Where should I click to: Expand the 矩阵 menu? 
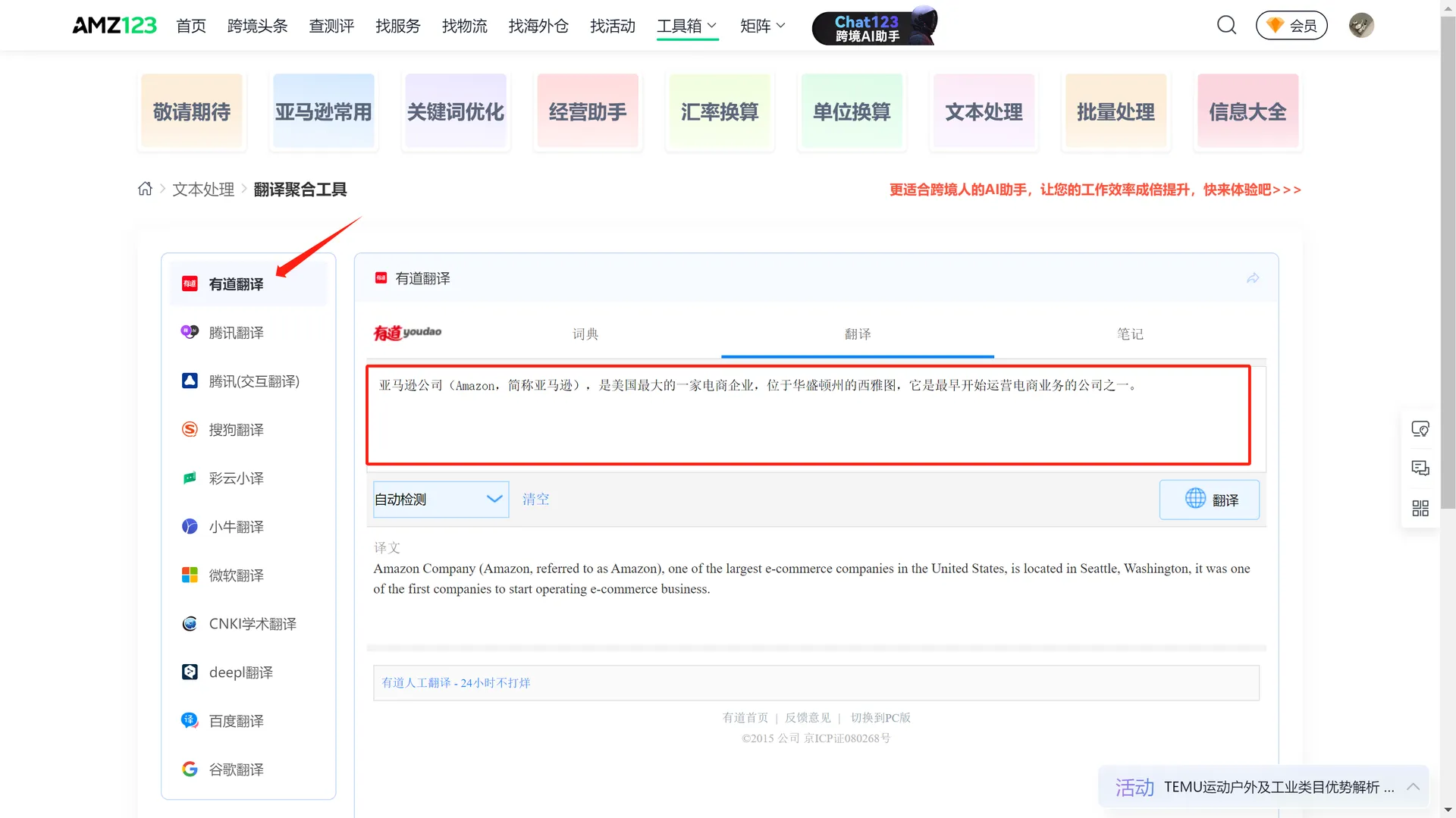tap(763, 26)
